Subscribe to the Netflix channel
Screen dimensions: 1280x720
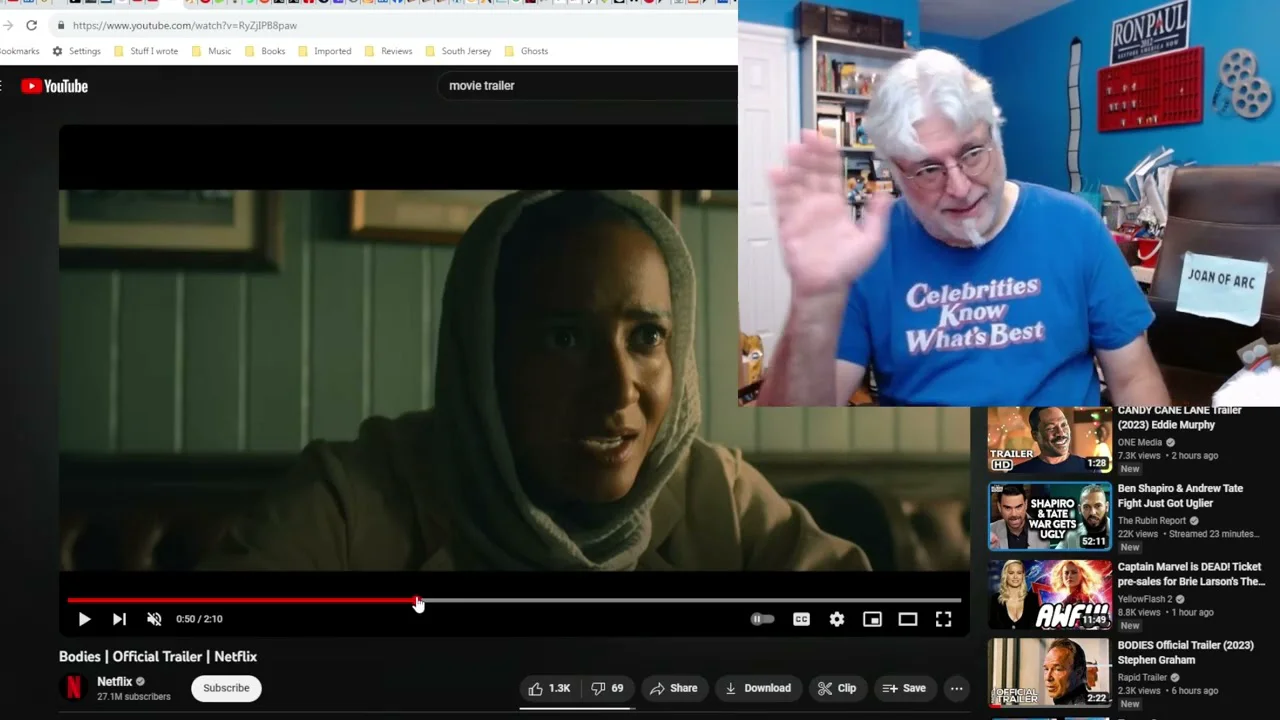click(226, 688)
